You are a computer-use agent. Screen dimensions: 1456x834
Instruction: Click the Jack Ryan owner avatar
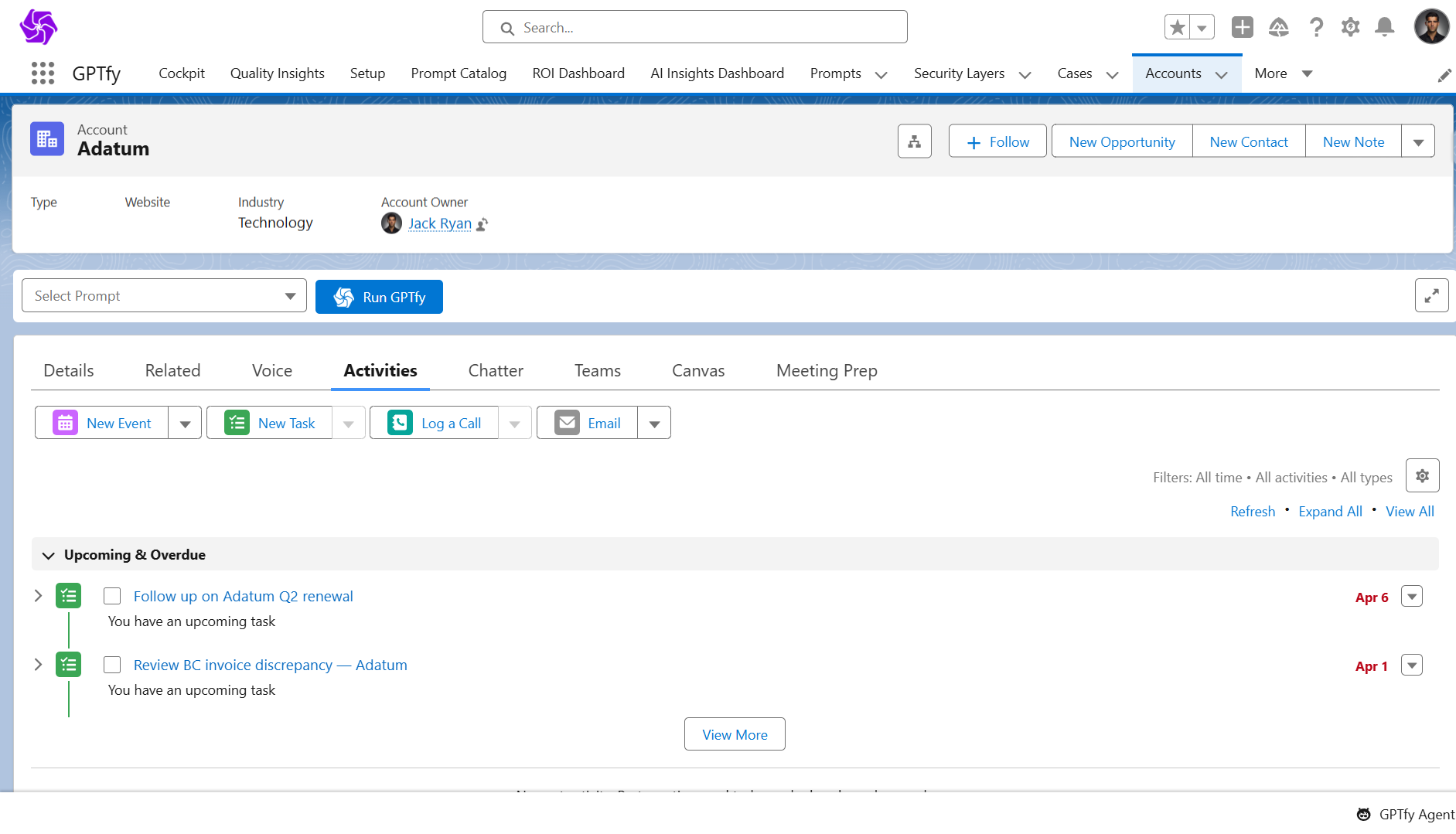[392, 223]
